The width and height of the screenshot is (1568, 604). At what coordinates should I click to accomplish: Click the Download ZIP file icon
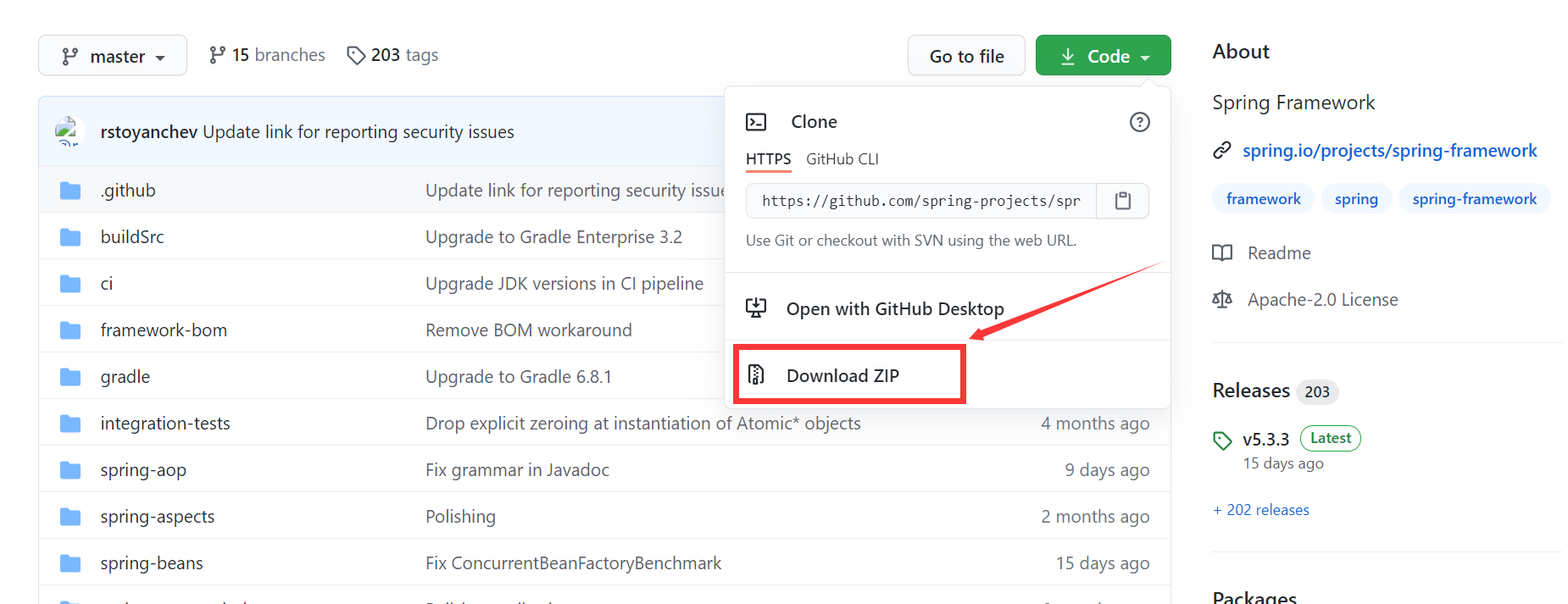(x=756, y=374)
